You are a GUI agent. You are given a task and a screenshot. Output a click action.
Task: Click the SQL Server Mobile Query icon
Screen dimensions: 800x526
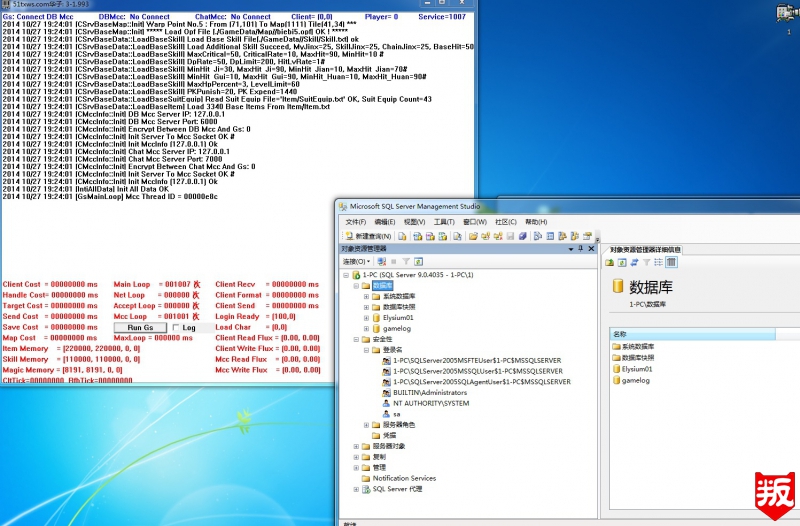pos(458,236)
